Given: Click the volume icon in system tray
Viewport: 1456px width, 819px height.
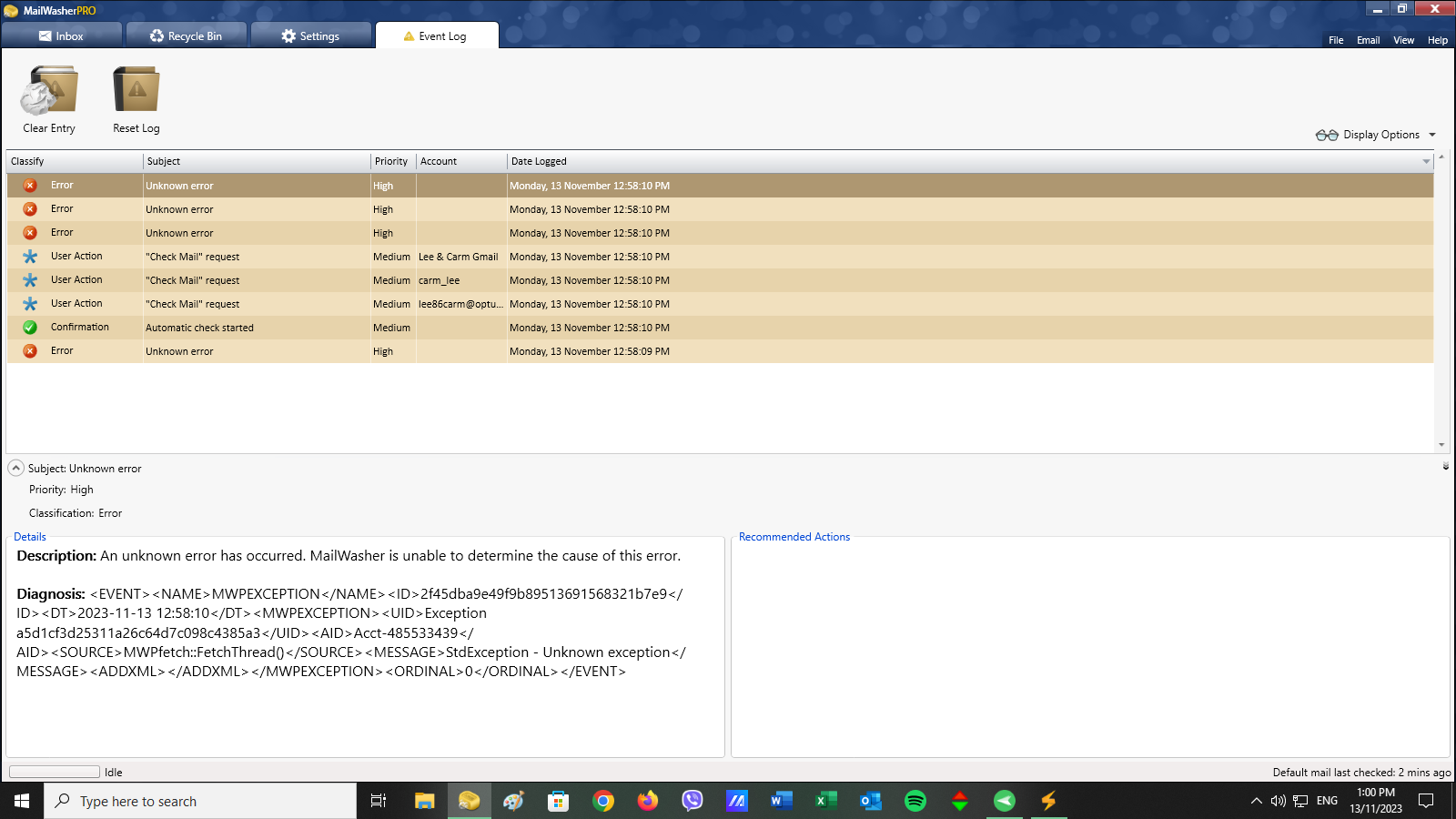Looking at the screenshot, I should pyautogui.click(x=1278, y=801).
